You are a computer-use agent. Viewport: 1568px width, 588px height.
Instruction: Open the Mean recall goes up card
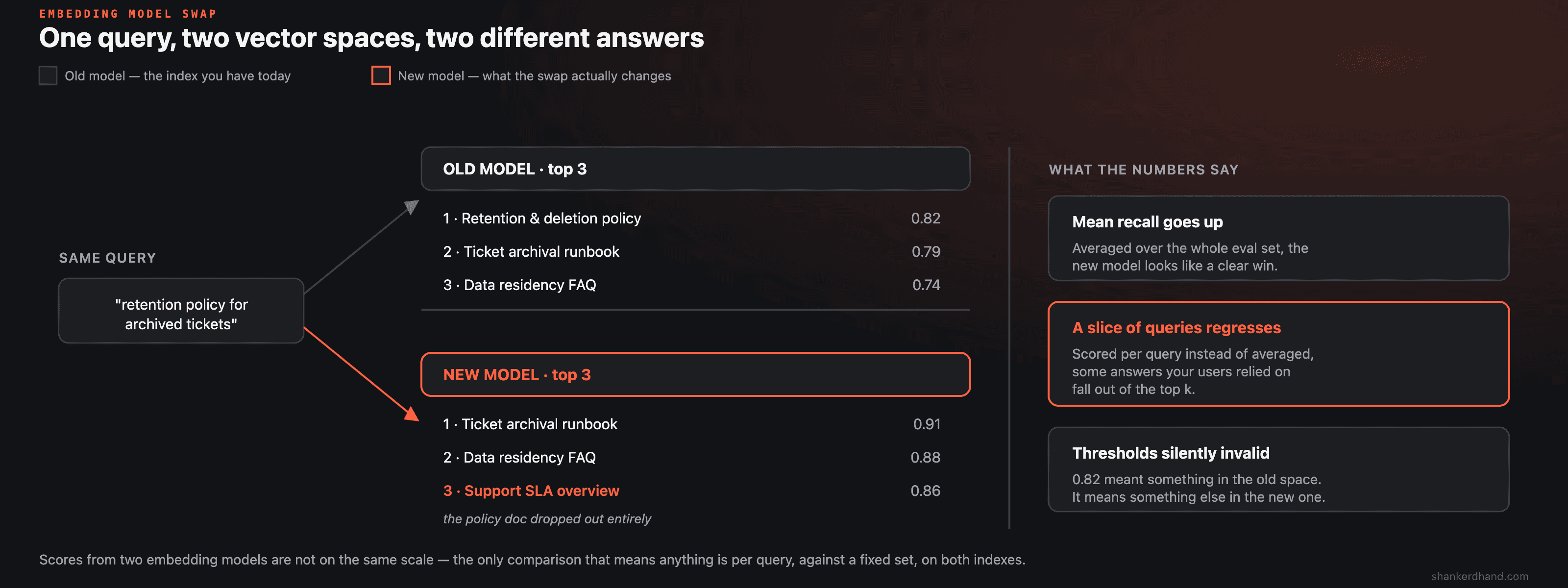pyautogui.click(x=1278, y=238)
